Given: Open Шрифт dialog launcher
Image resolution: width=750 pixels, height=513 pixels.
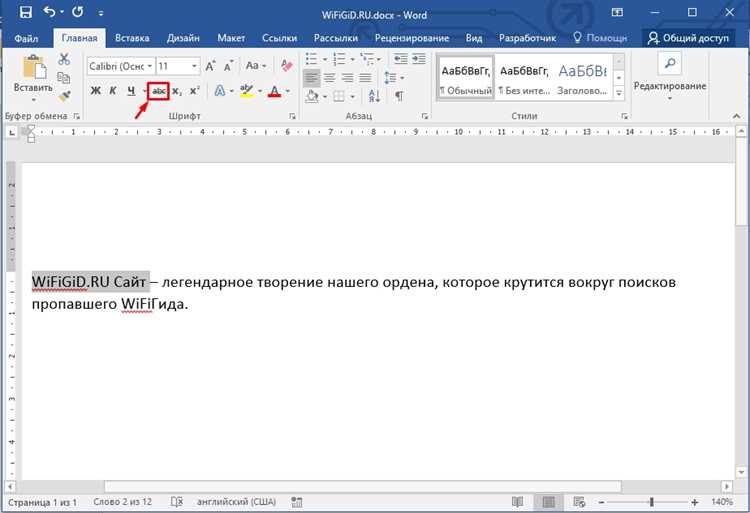Looking at the screenshot, I should pos(292,116).
